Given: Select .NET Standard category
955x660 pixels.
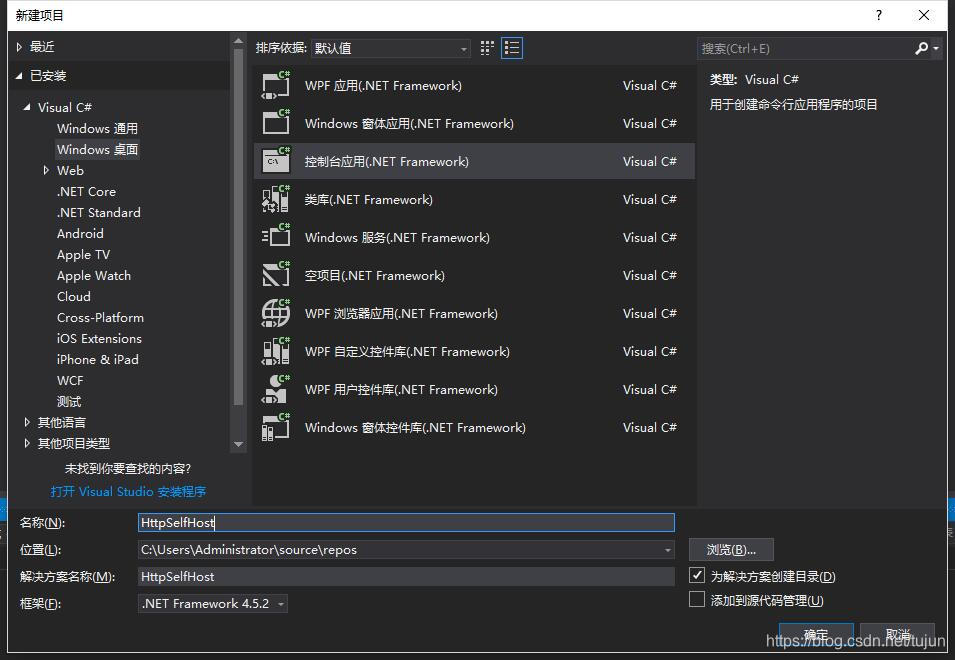Looking at the screenshot, I should pos(99,212).
